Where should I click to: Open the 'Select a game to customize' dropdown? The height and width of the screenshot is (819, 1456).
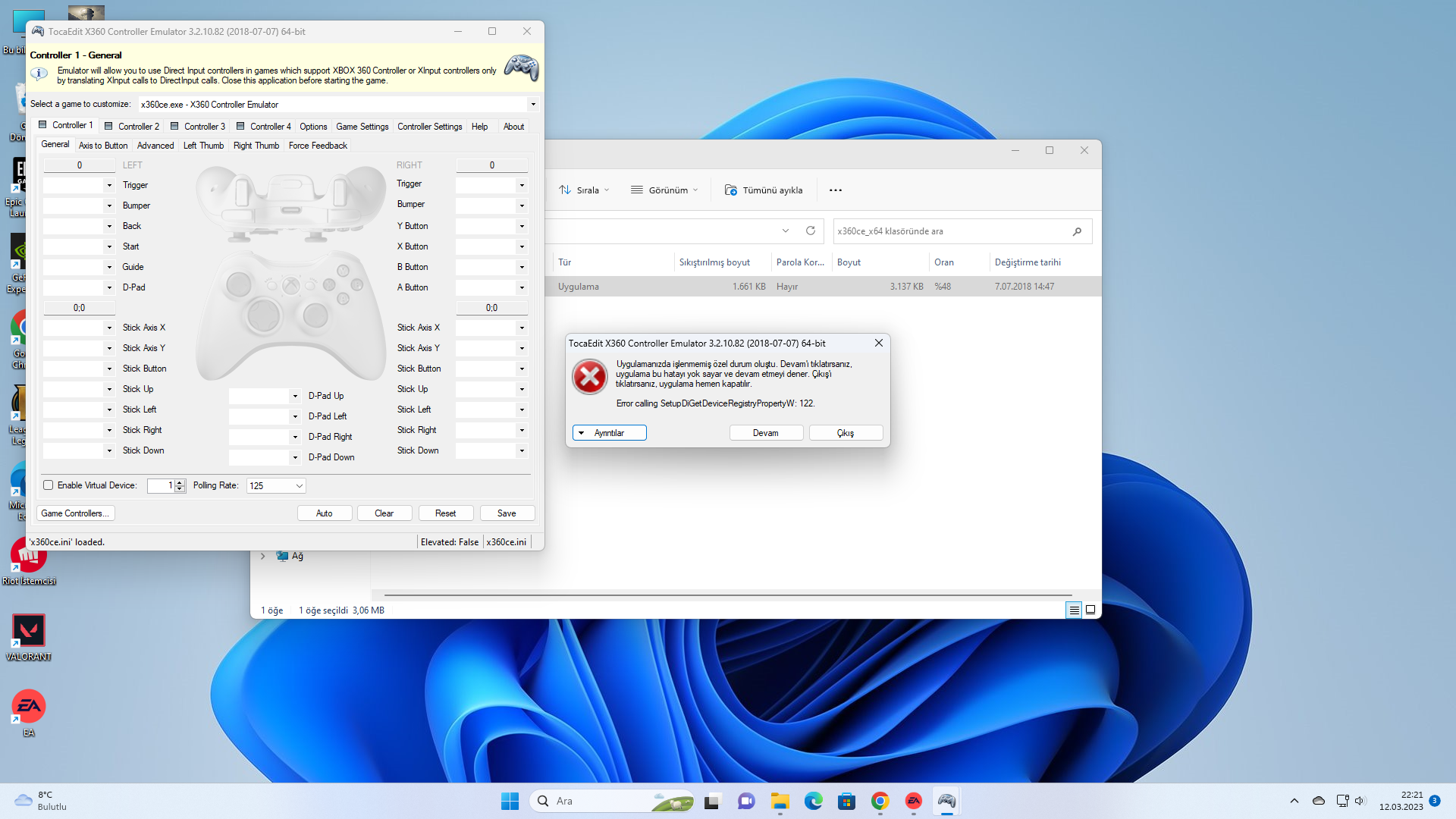pos(532,105)
